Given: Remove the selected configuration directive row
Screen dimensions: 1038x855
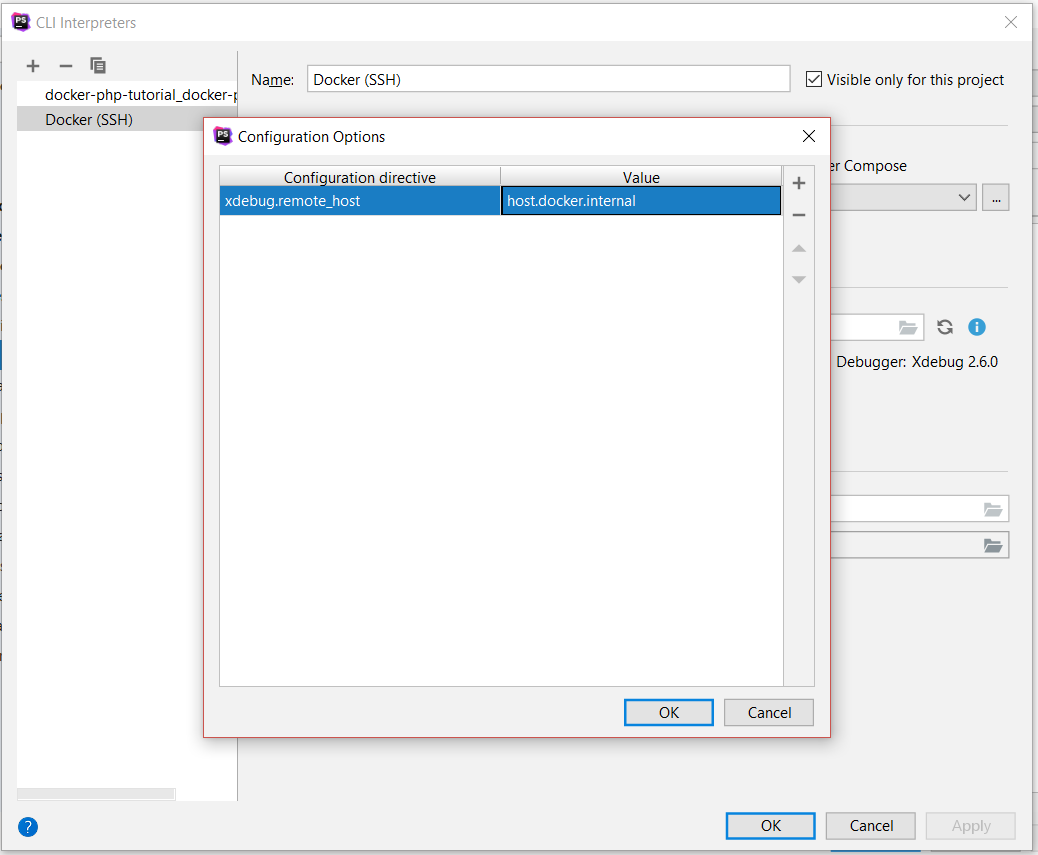Looking at the screenshot, I should [x=798, y=215].
